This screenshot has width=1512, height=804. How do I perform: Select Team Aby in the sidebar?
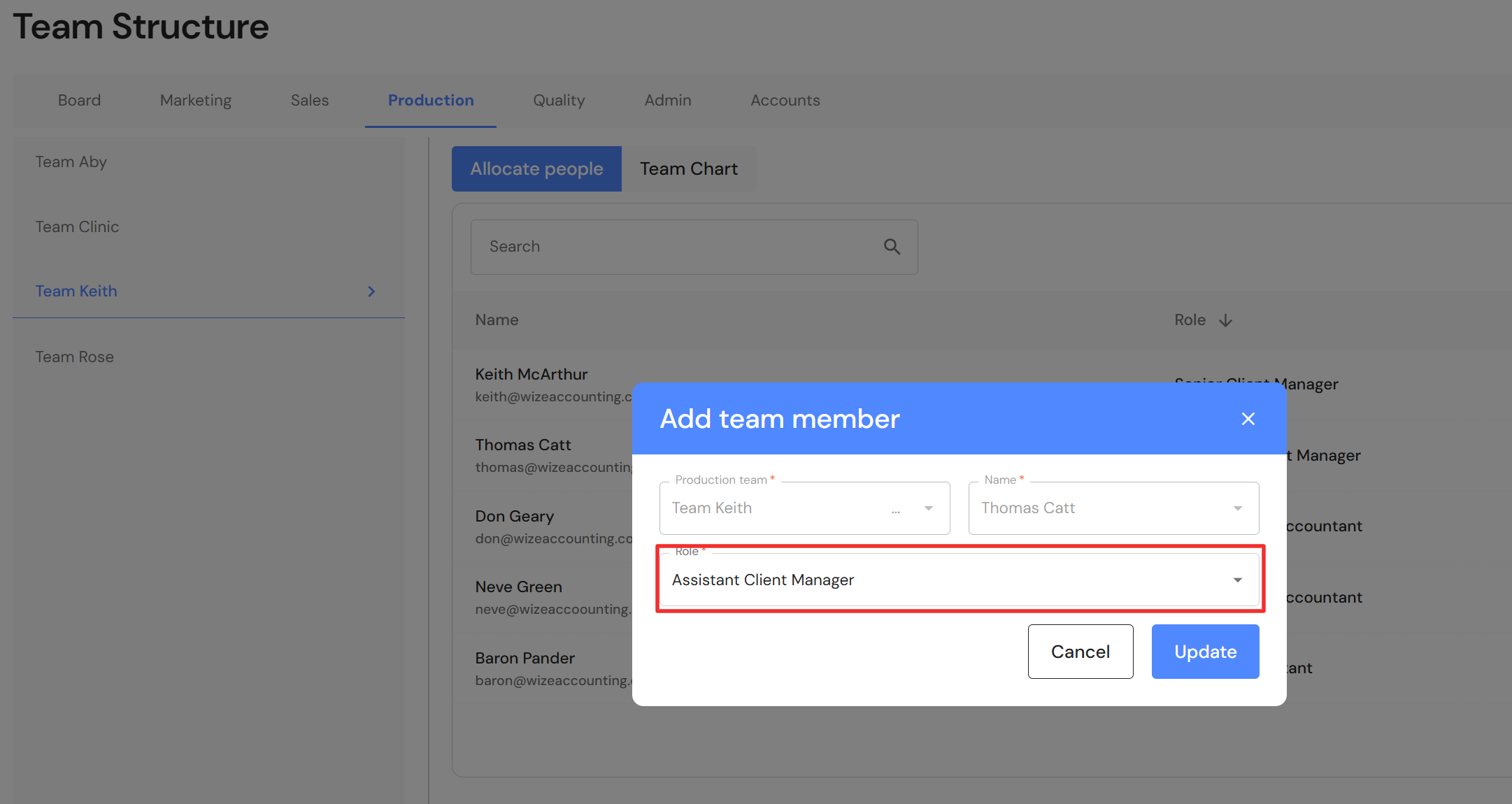pyautogui.click(x=71, y=162)
